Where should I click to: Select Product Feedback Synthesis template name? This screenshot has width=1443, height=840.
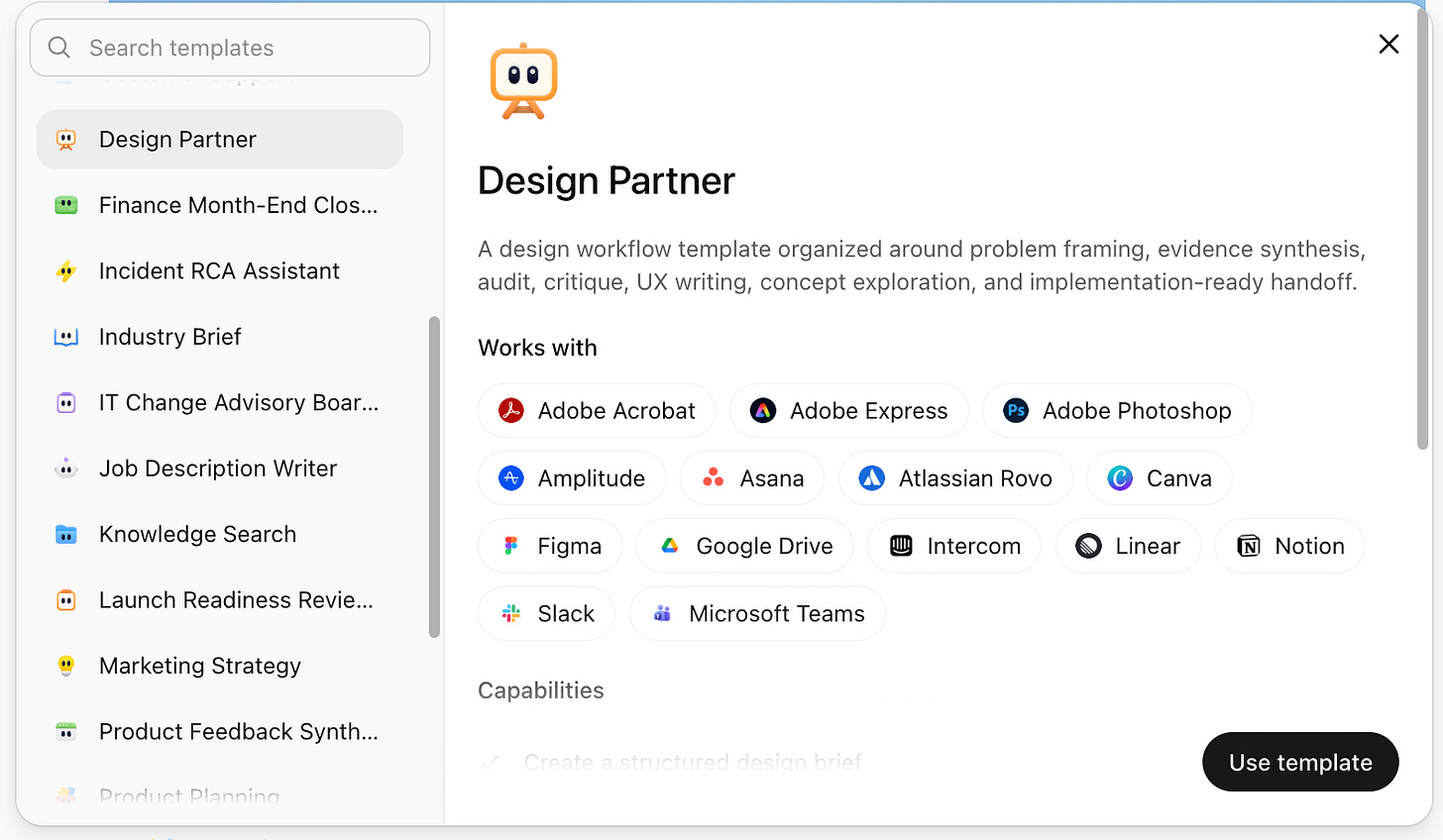pyautogui.click(x=239, y=732)
